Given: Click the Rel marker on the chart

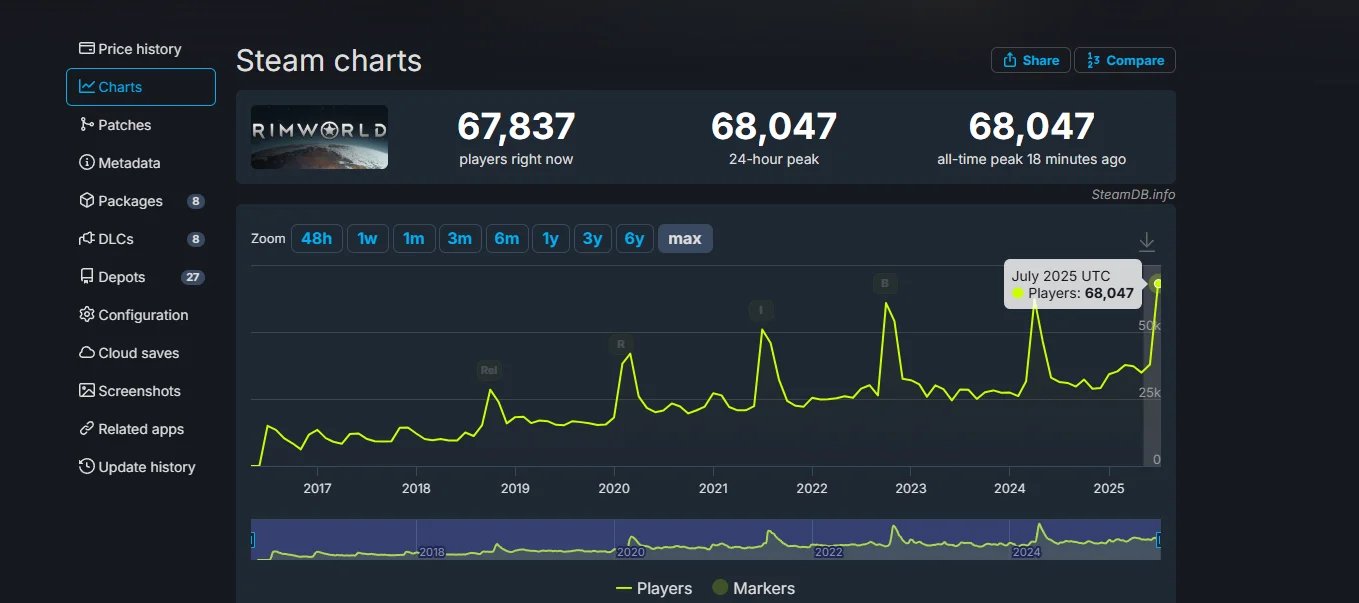Looking at the screenshot, I should (x=489, y=370).
